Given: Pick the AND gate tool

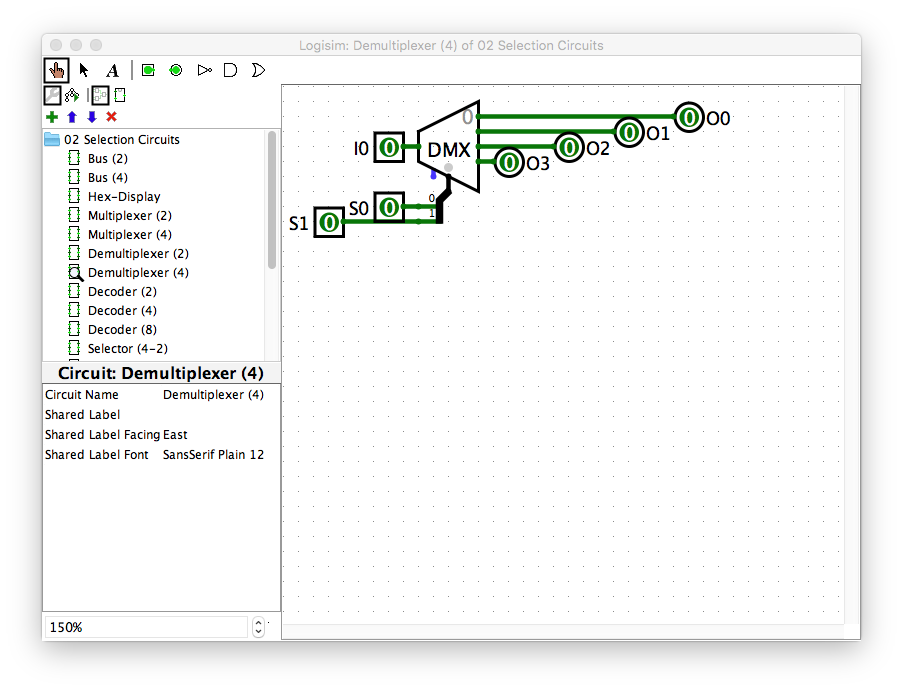Looking at the screenshot, I should [230, 70].
